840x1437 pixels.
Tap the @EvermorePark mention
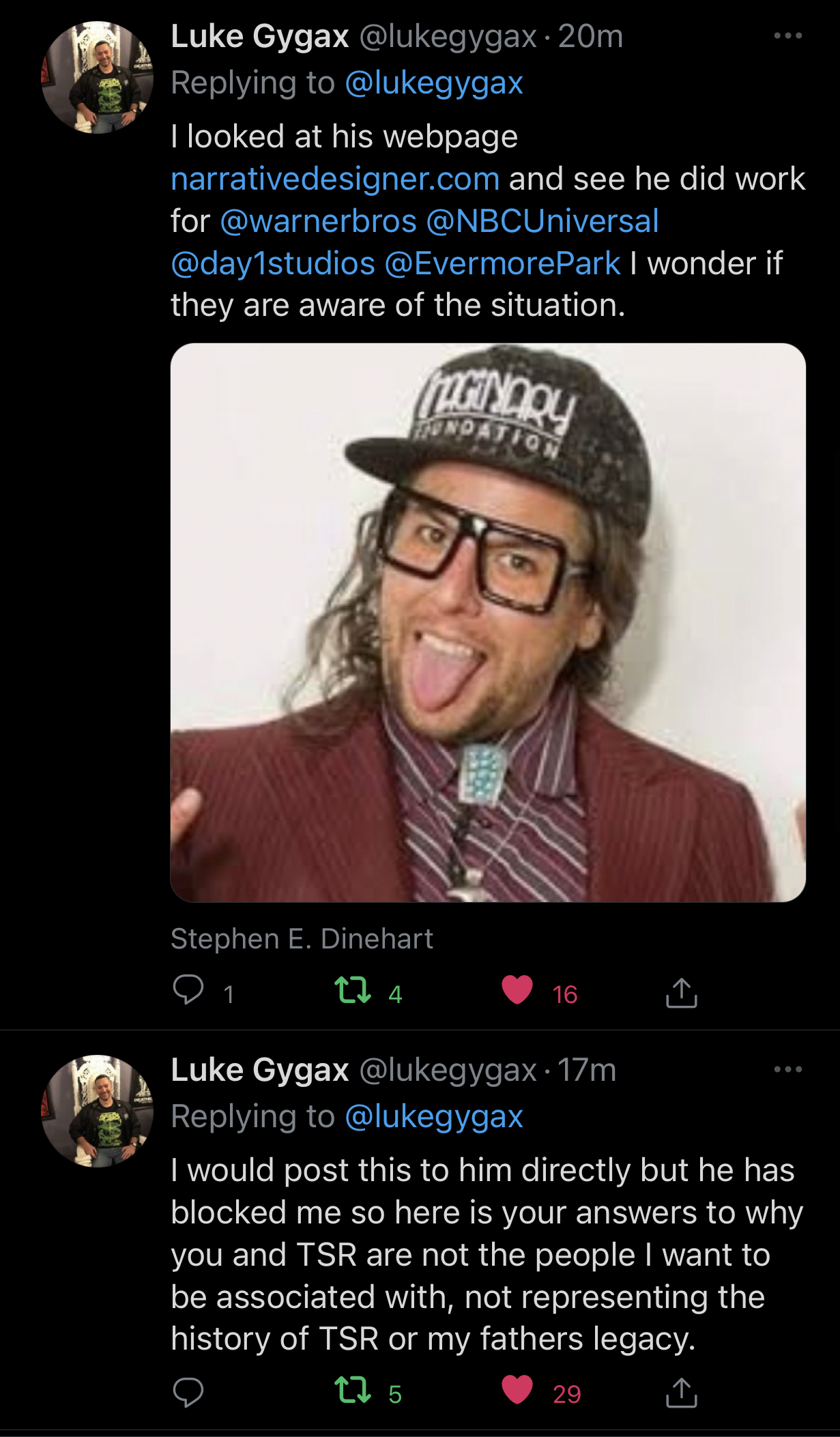point(503,263)
